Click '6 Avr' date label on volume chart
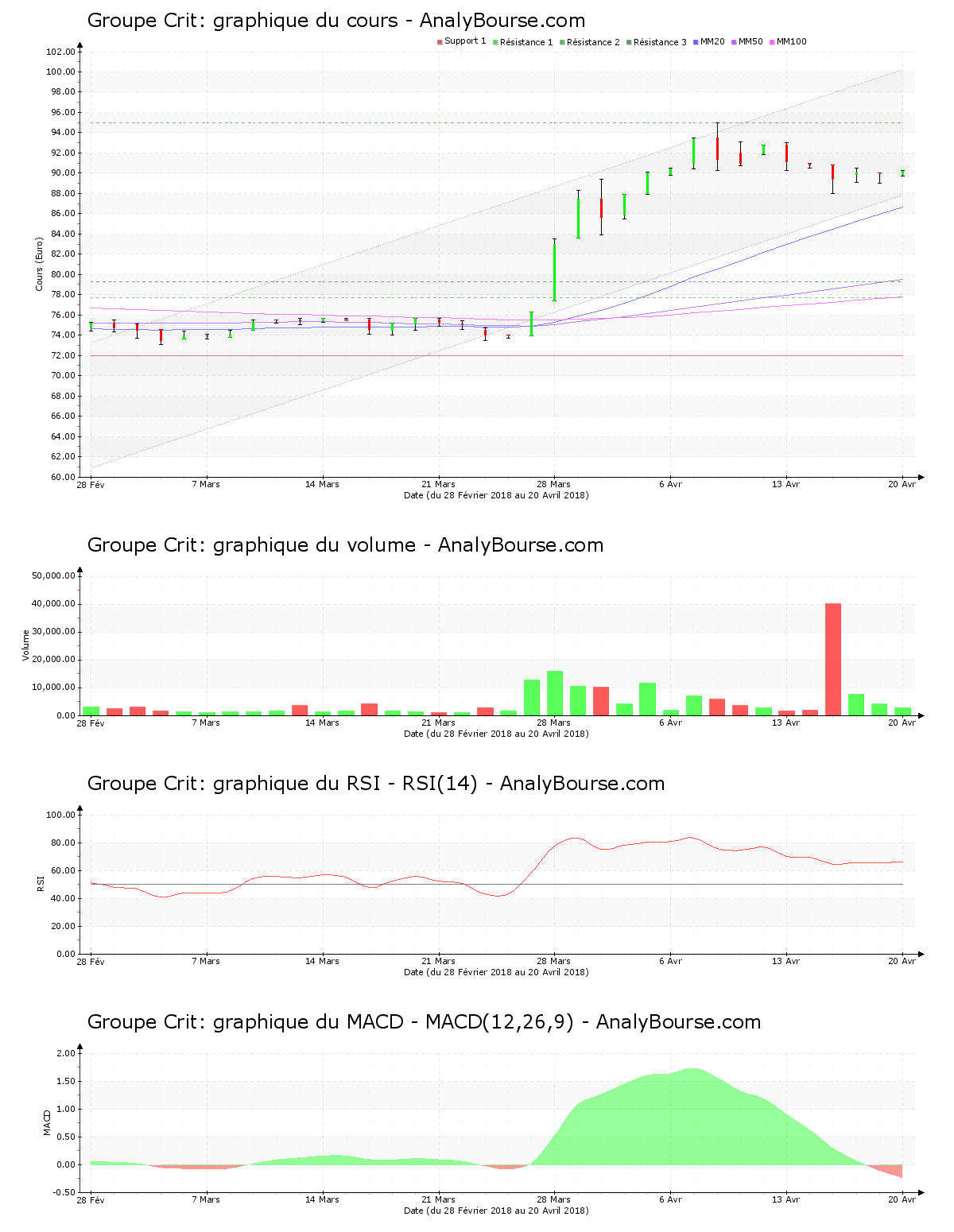 click(670, 723)
